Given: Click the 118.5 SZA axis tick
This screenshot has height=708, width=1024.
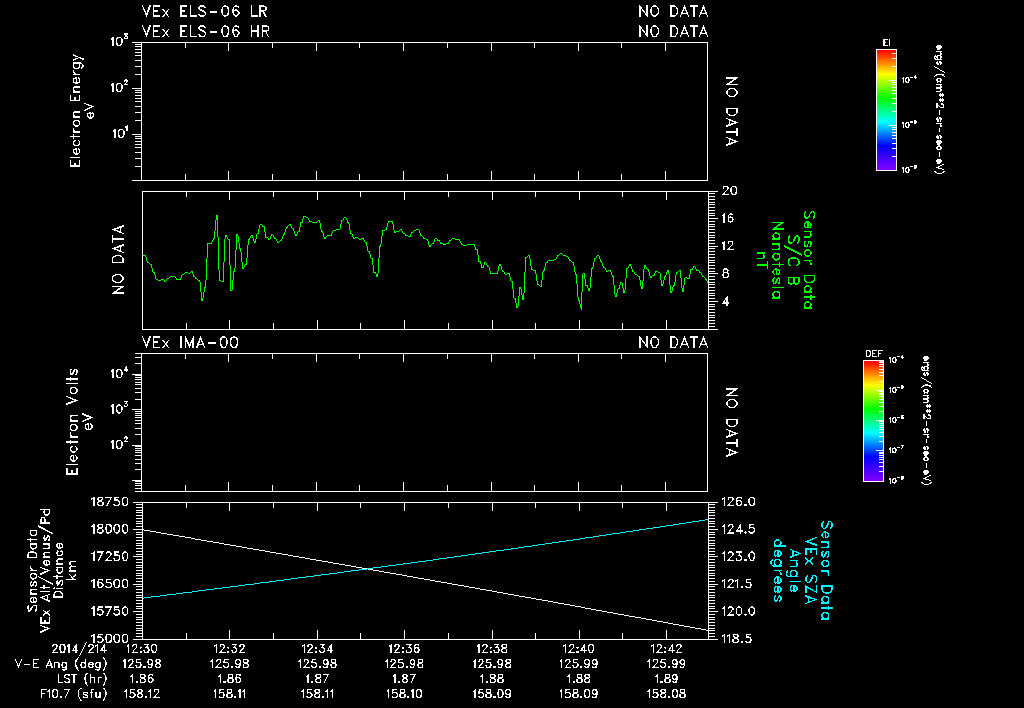Looking at the screenshot, I should click(x=739, y=638).
